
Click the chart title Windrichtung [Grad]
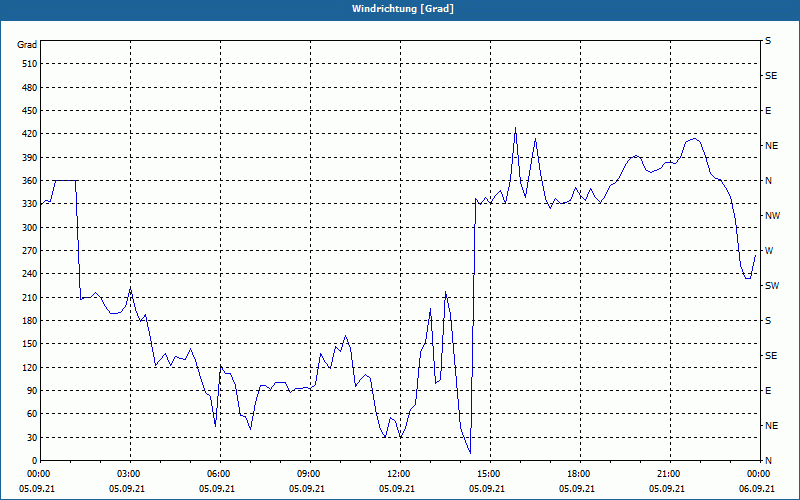pos(403,9)
